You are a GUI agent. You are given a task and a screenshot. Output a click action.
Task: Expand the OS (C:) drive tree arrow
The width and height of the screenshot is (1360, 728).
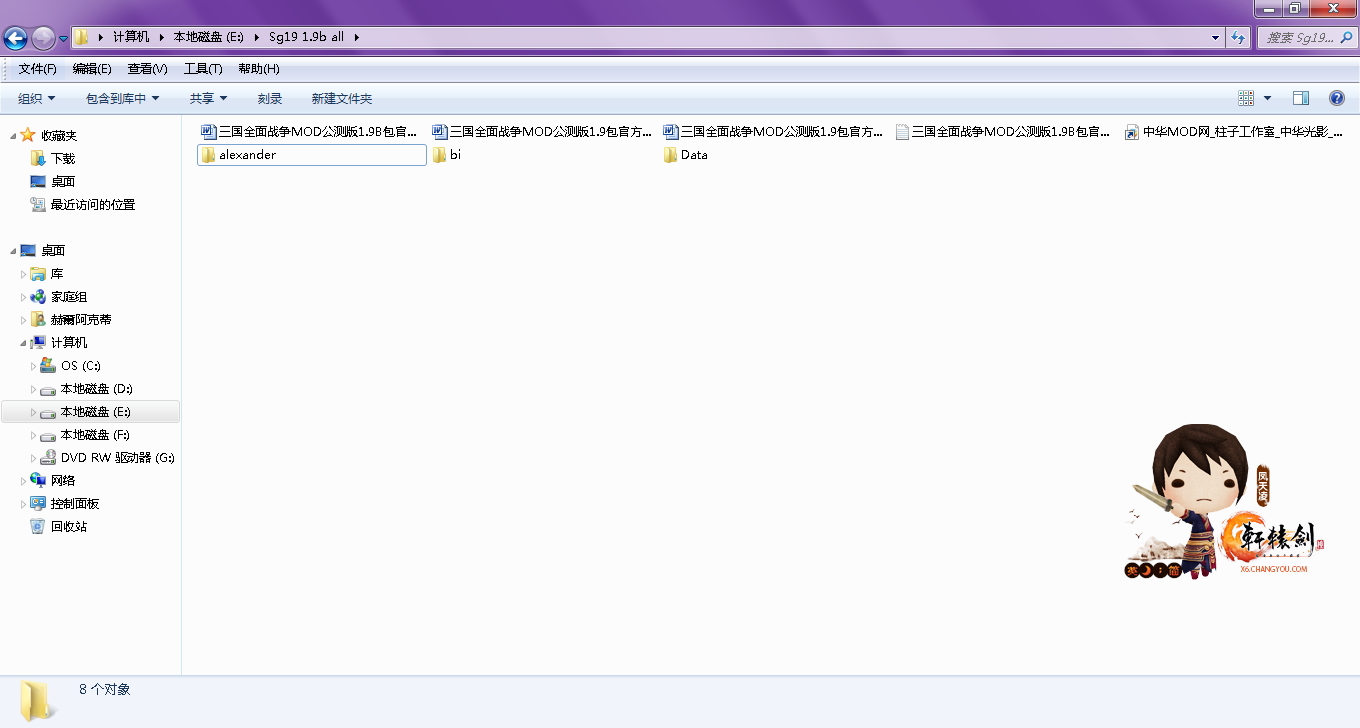34,366
